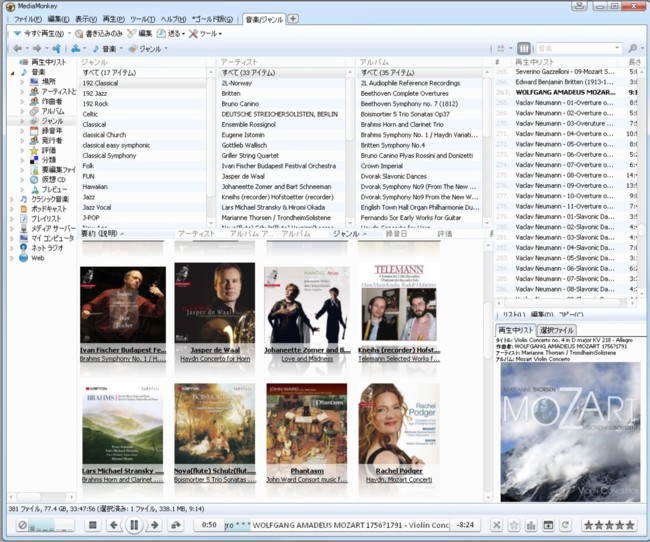Click the blue up-level navigation icon

[x=57, y=49]
